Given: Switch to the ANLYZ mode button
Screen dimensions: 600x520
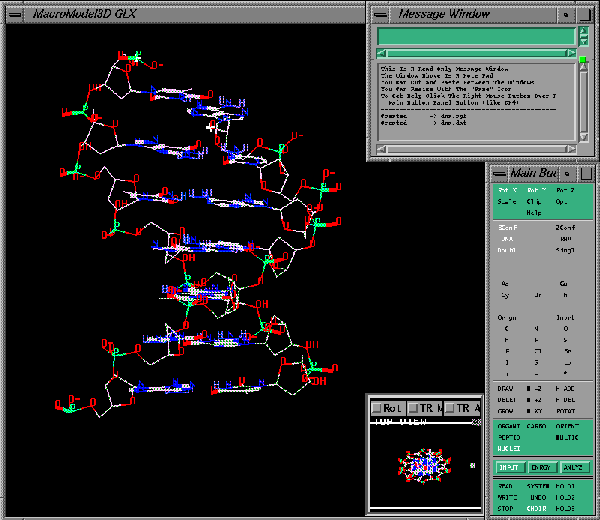Looking at the screenshot, I should (x=574, y=468).
